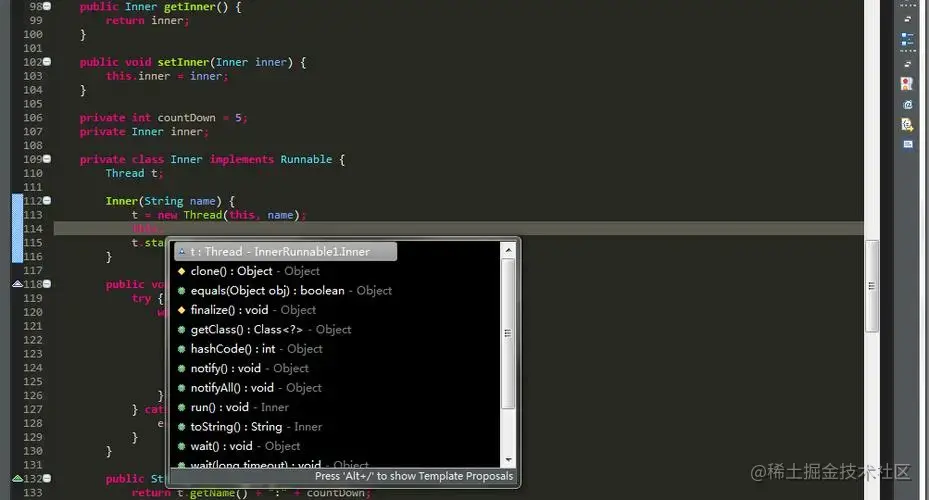Select the 't : Thread - InnerRunnable1.Inner' proposal
Screen dimensions: 929x500
(x=286, y=252)
